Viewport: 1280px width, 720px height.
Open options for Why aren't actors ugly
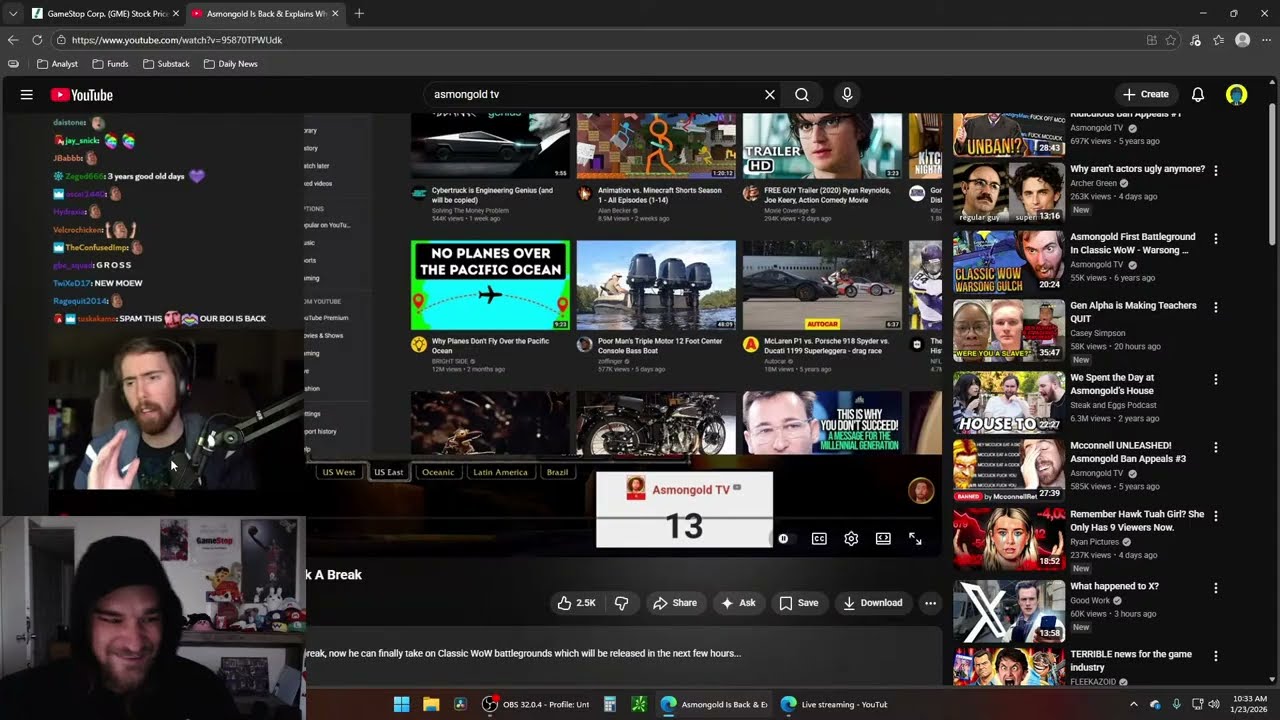[1216, 171]
